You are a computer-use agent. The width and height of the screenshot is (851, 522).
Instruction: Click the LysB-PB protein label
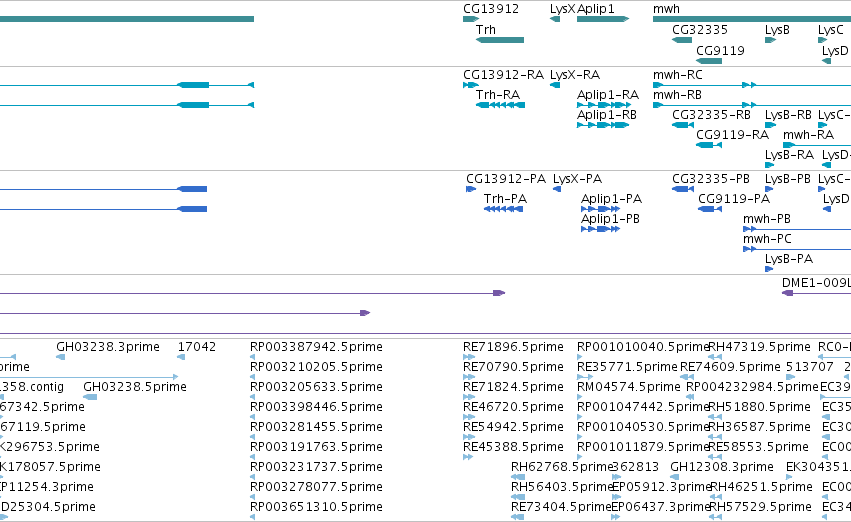[x=788, y=179]
